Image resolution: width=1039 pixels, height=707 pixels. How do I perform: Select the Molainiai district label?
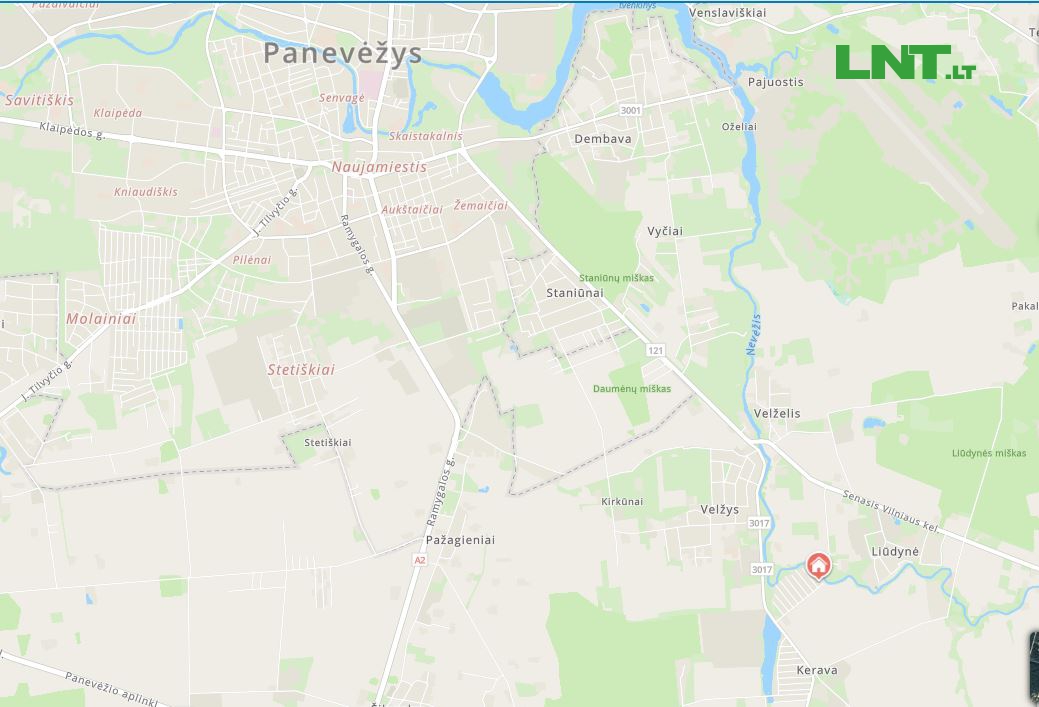[x=101, y=319]
